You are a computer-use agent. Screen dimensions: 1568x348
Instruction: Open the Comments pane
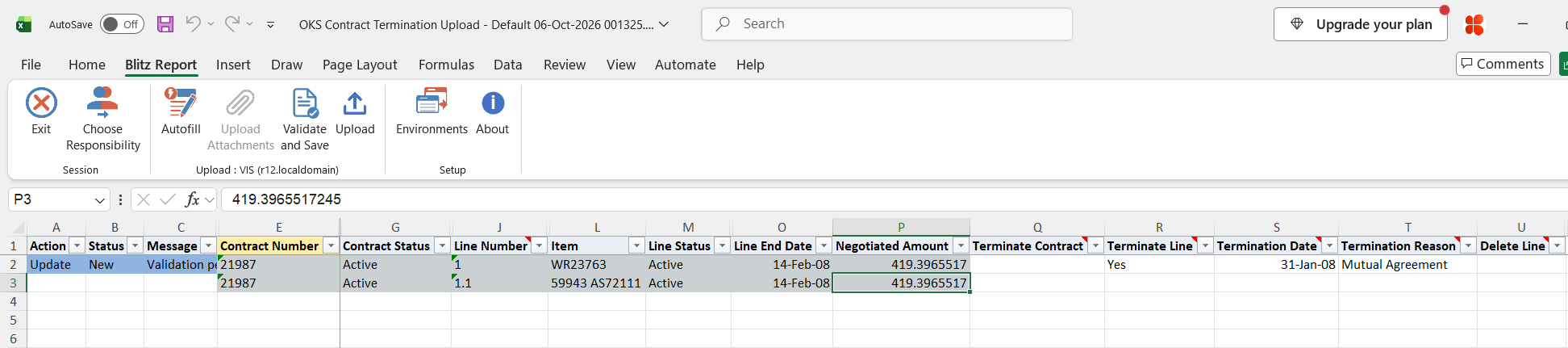pyautogui.click(x=1503, y=64)
